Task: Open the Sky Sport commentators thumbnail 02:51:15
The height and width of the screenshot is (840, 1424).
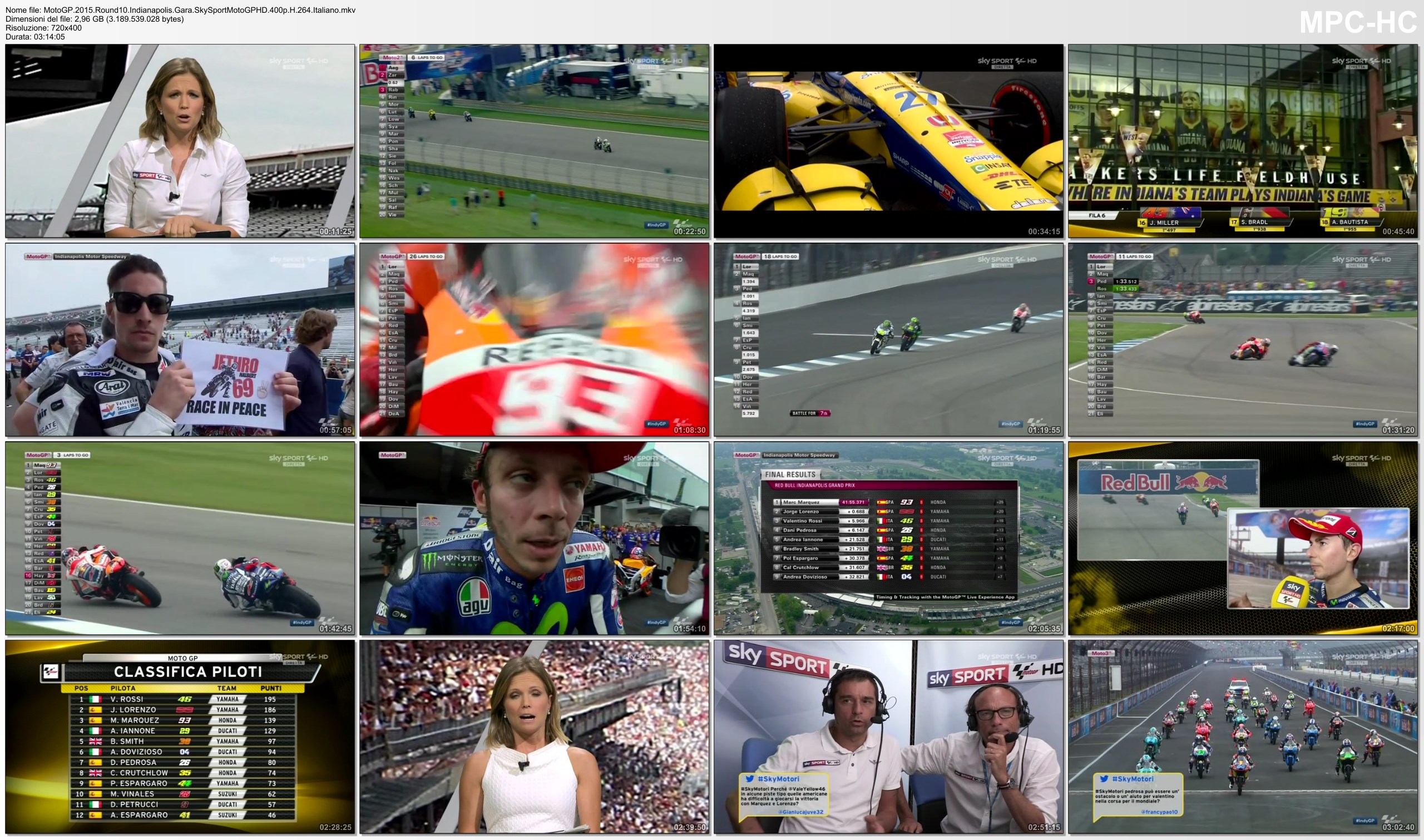Action: [x=888, y=737]
